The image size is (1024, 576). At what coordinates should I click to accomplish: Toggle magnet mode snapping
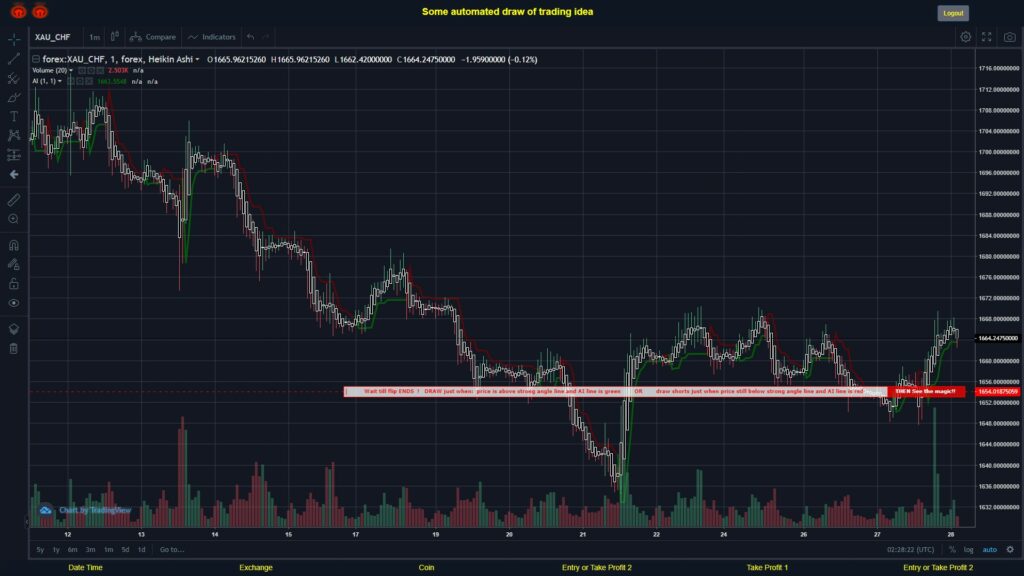14,245
